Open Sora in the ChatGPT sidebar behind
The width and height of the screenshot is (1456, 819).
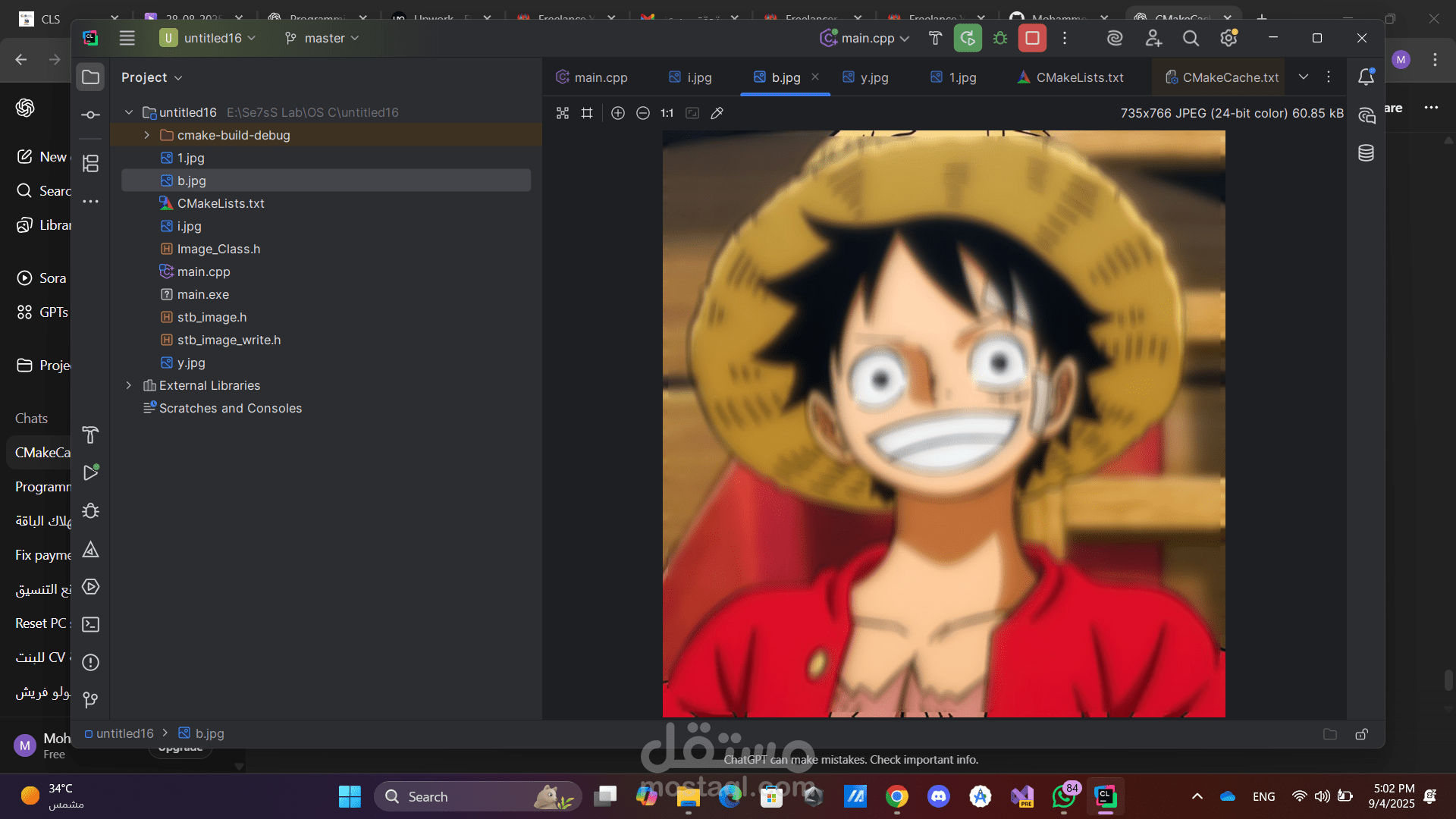42,278
